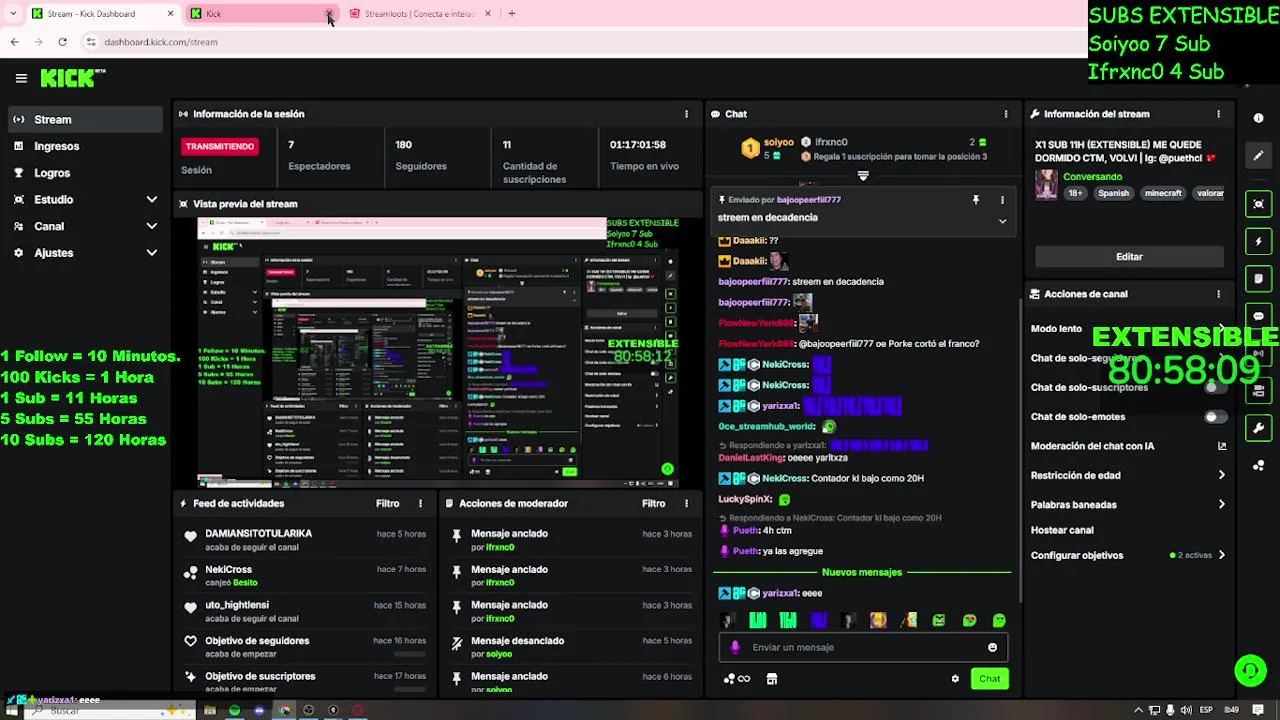Open the info icon in right sidebar

click(1258, 118)
